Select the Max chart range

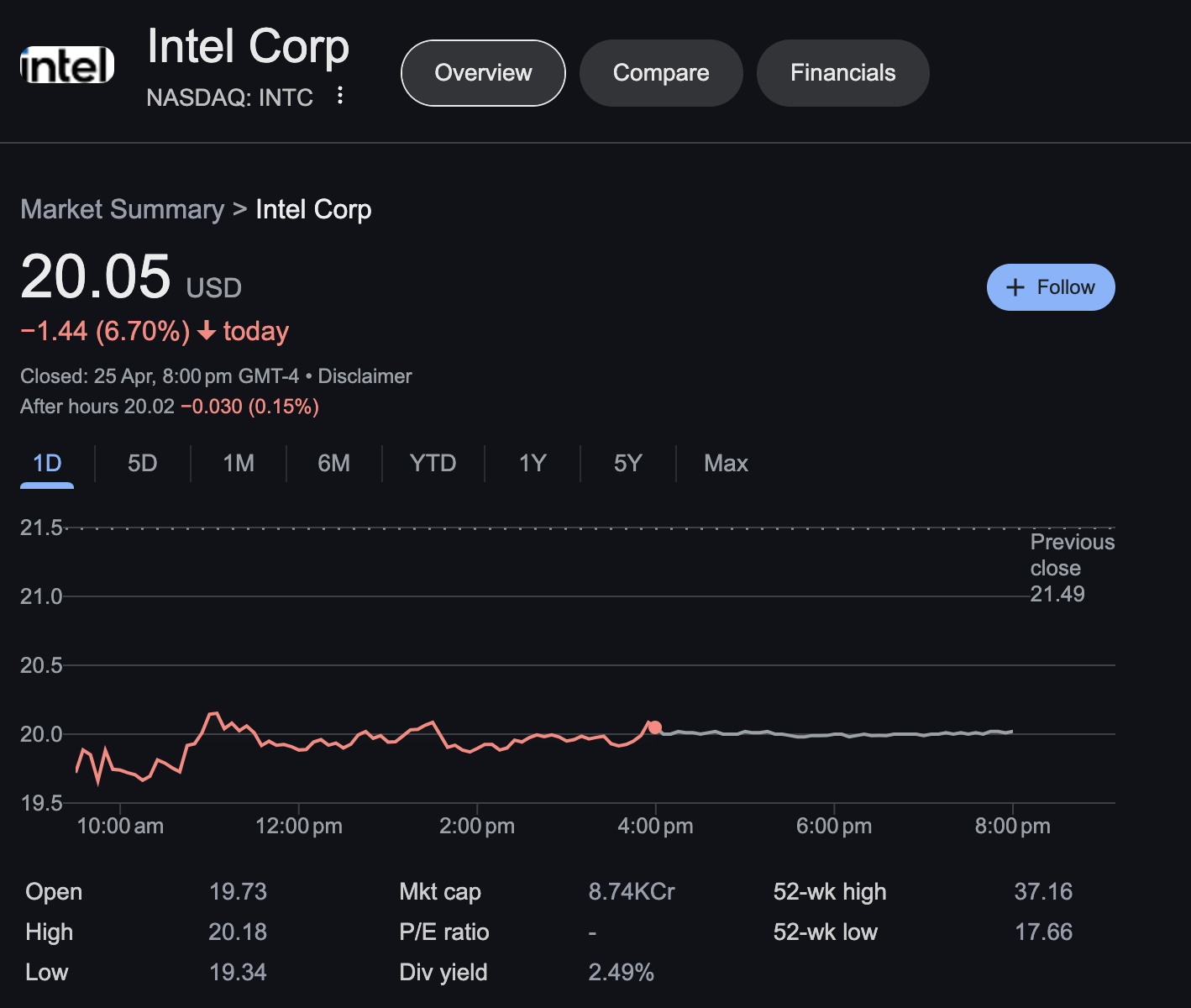tap(727, 464)
